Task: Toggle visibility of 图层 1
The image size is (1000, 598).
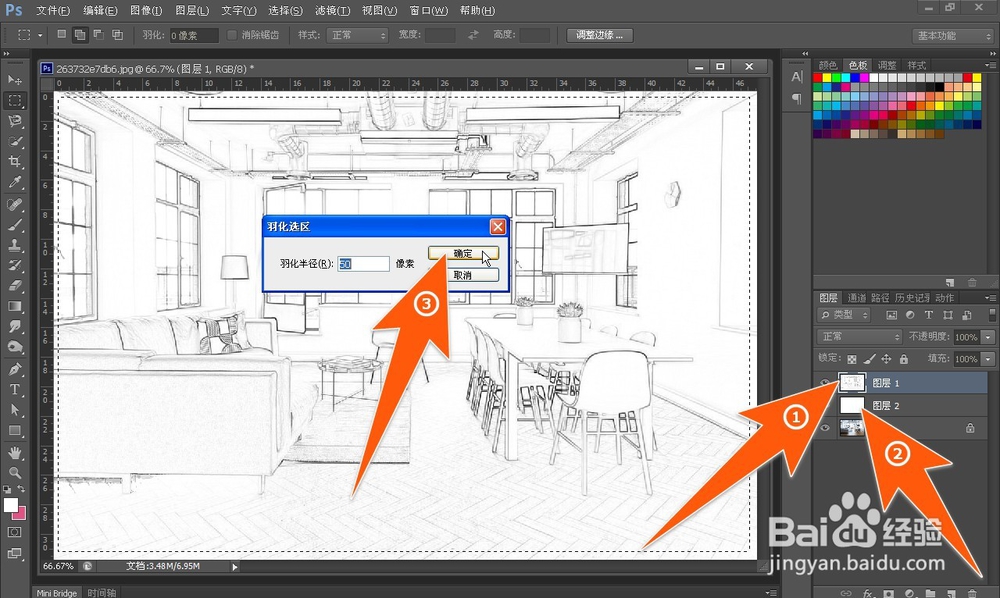Action: [x=825, y=383]
